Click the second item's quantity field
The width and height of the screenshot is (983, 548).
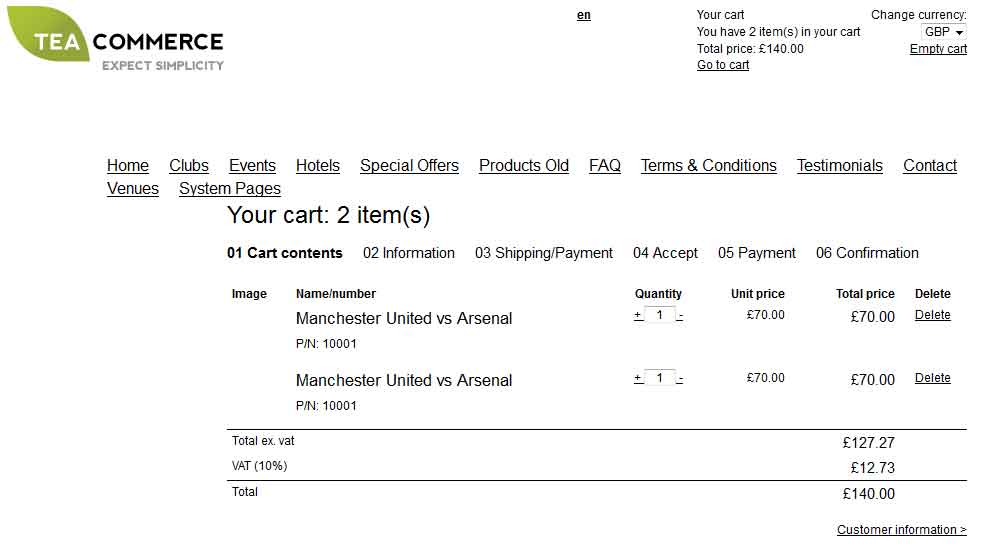pyautogui.click(x=660, y=377)
